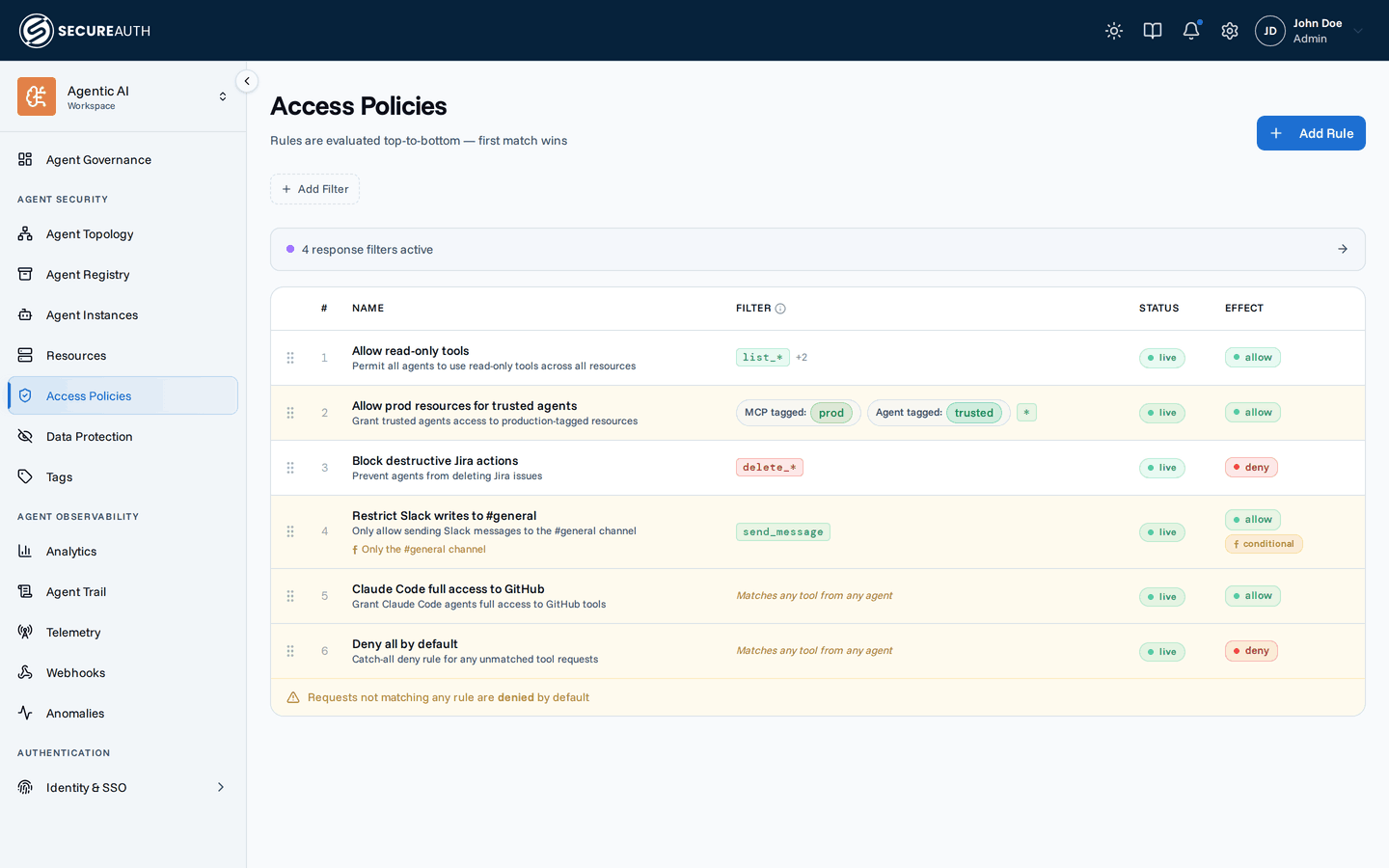Click the Identity & SSO fingerprint icon
This screenshot has width=1389, height=868.
pos(25,787)
